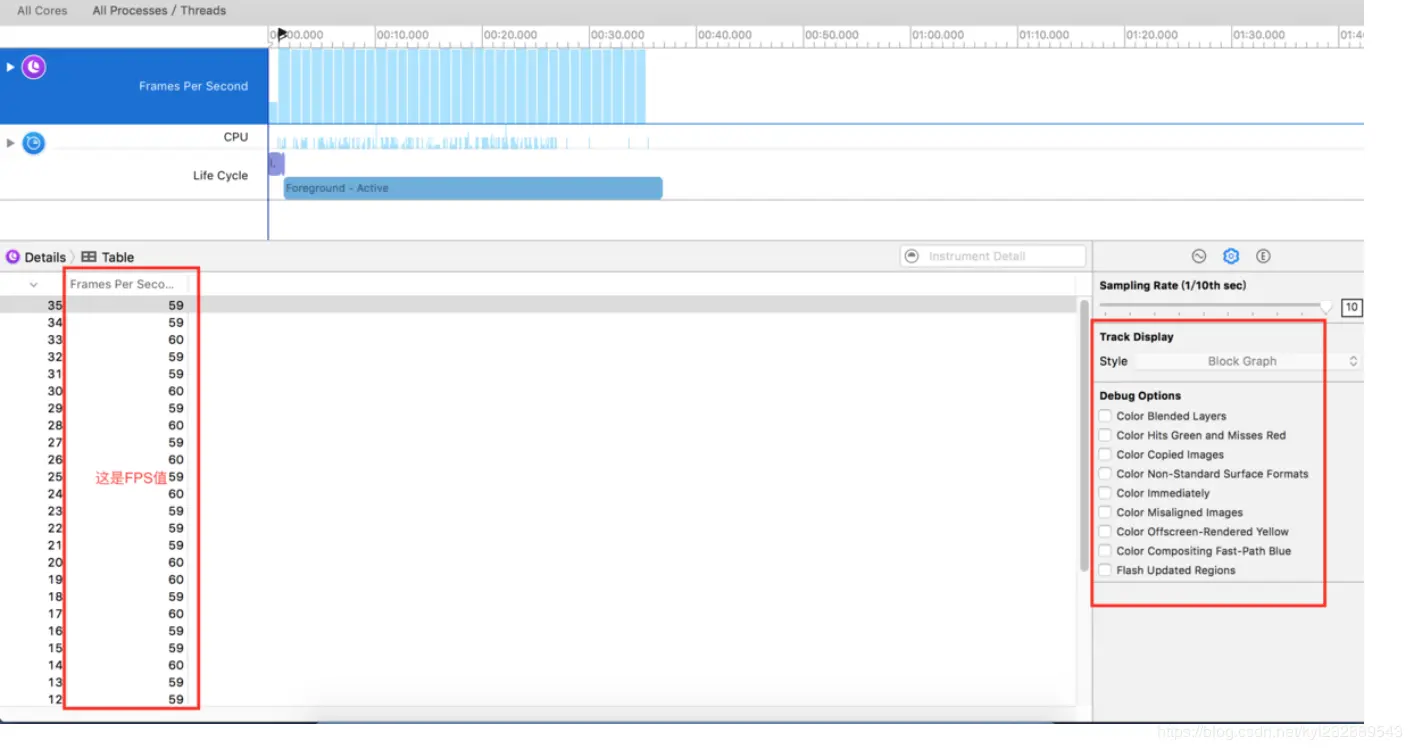Select table row 17
The image size is (1412, 750).
[538, 613]
